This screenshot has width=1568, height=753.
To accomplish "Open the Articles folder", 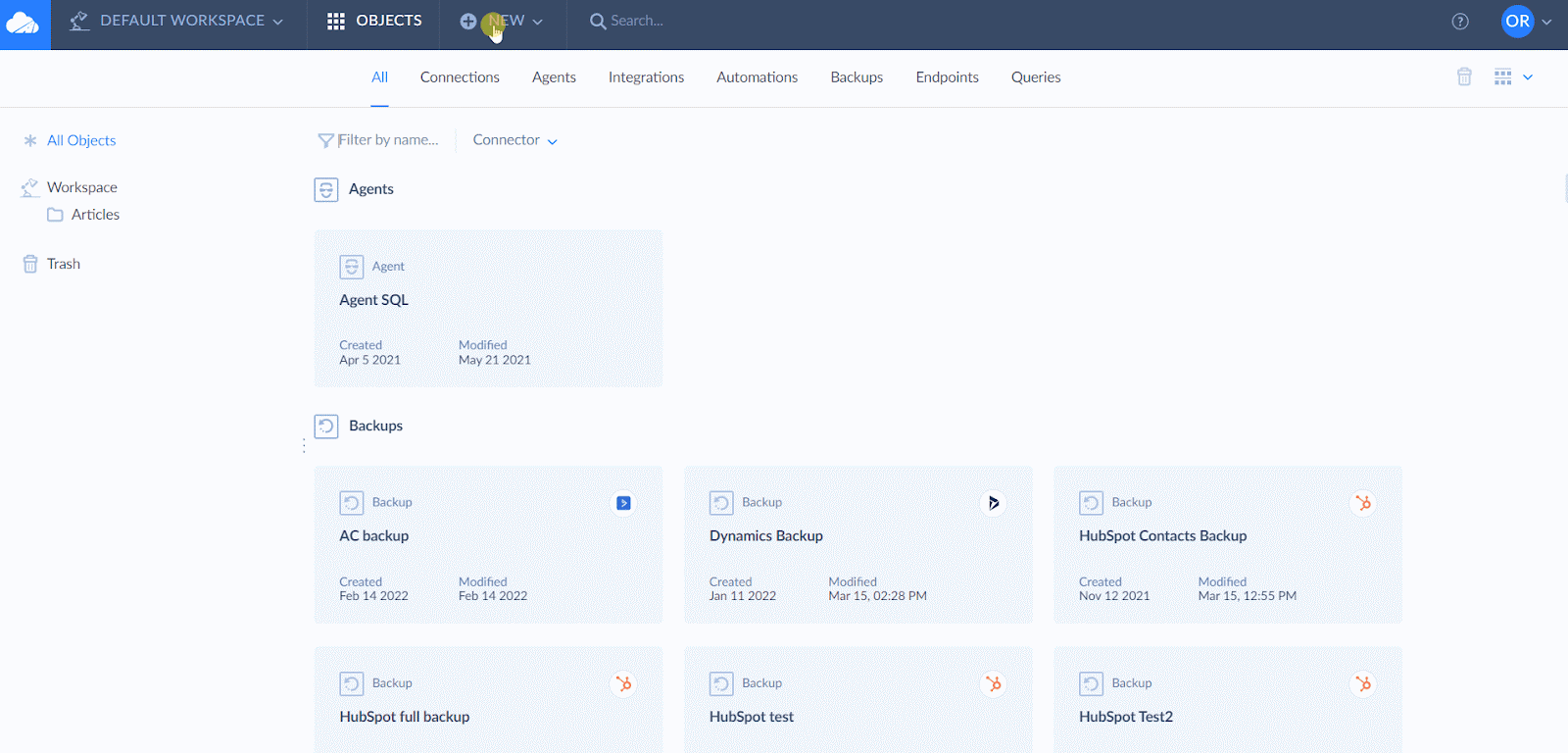I will (95, 215).
